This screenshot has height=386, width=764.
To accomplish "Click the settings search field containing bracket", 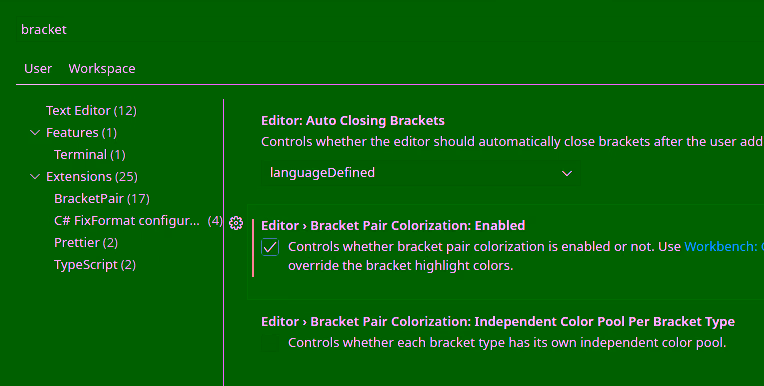I will click(x=390, y=30).
